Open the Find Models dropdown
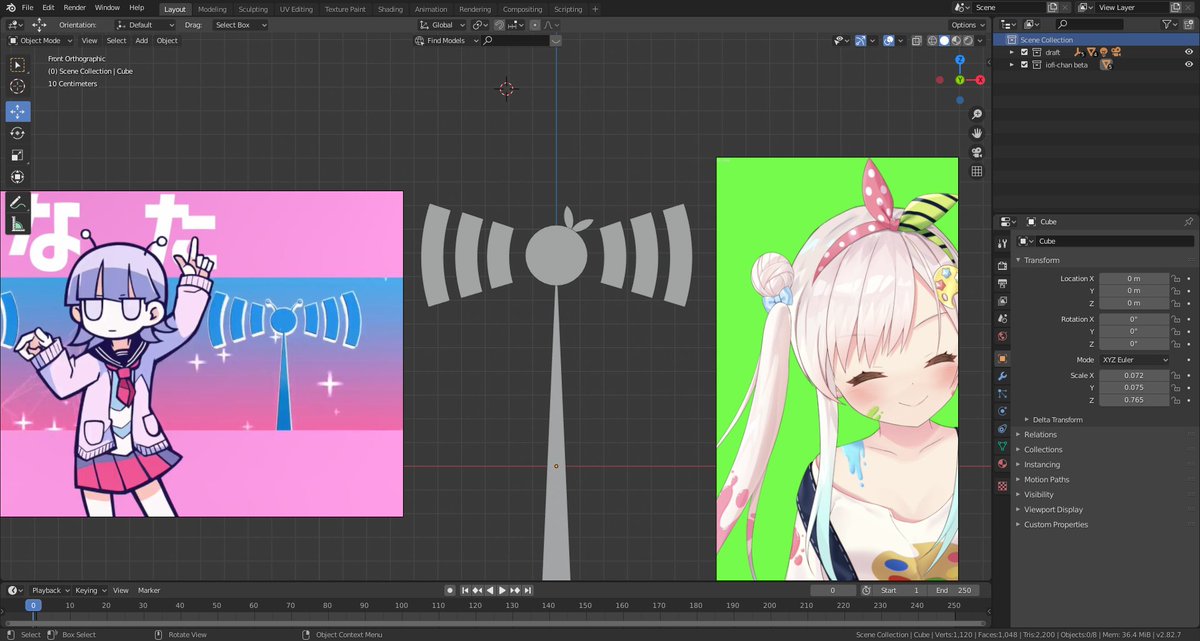This screenshot has height=641, width=1200. pos(448,41)
